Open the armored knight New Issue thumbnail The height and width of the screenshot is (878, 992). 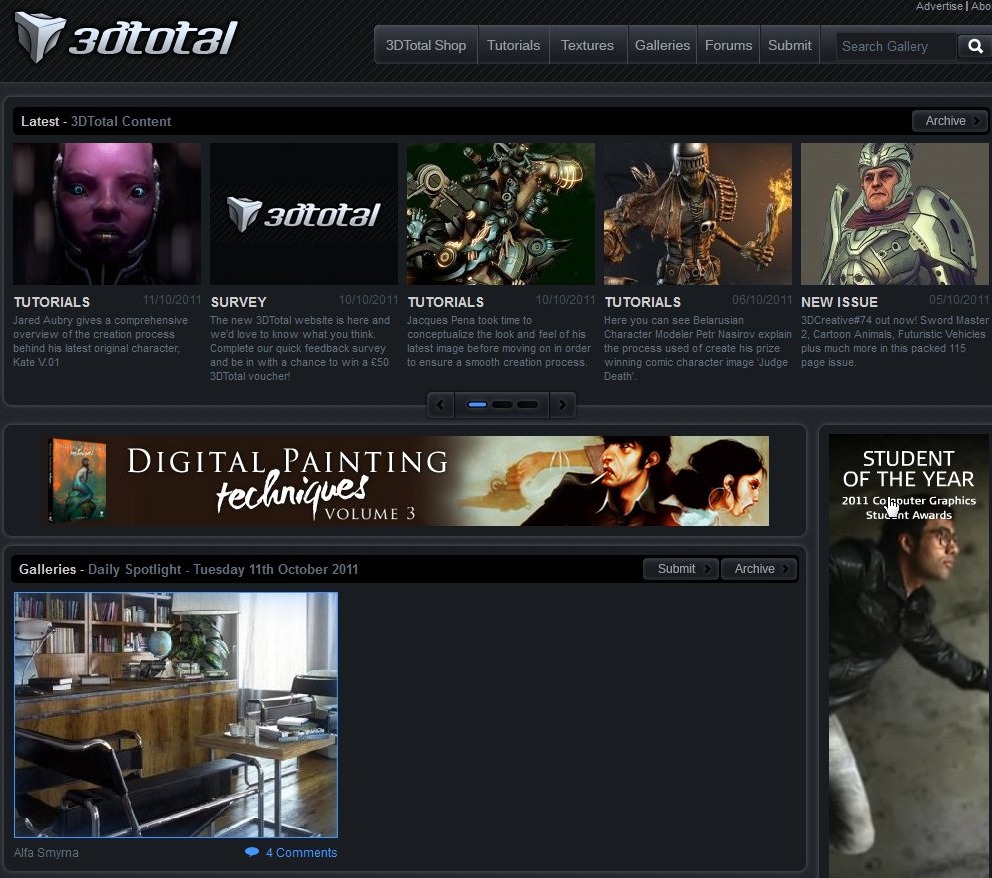tap(895, 214)
